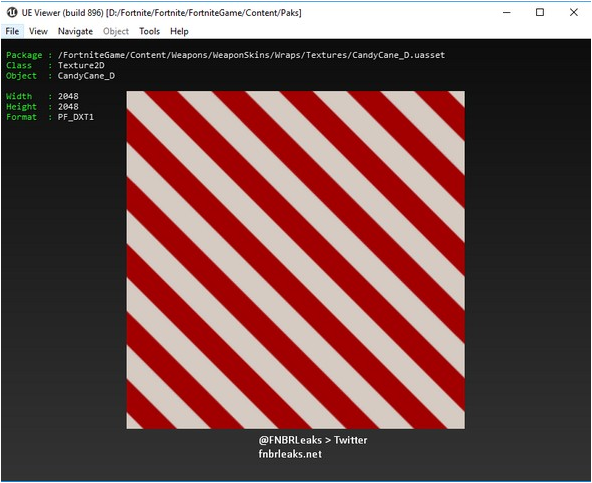The width and height of the screenshot is (592, 483).
Task: Open the View menu
Action: tap(38, 31)
